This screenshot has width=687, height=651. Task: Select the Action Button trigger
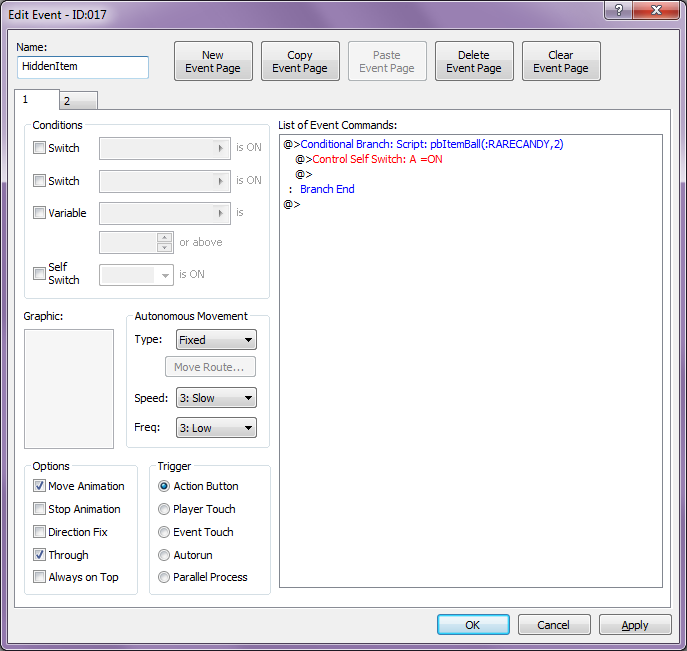pos(164,486)
